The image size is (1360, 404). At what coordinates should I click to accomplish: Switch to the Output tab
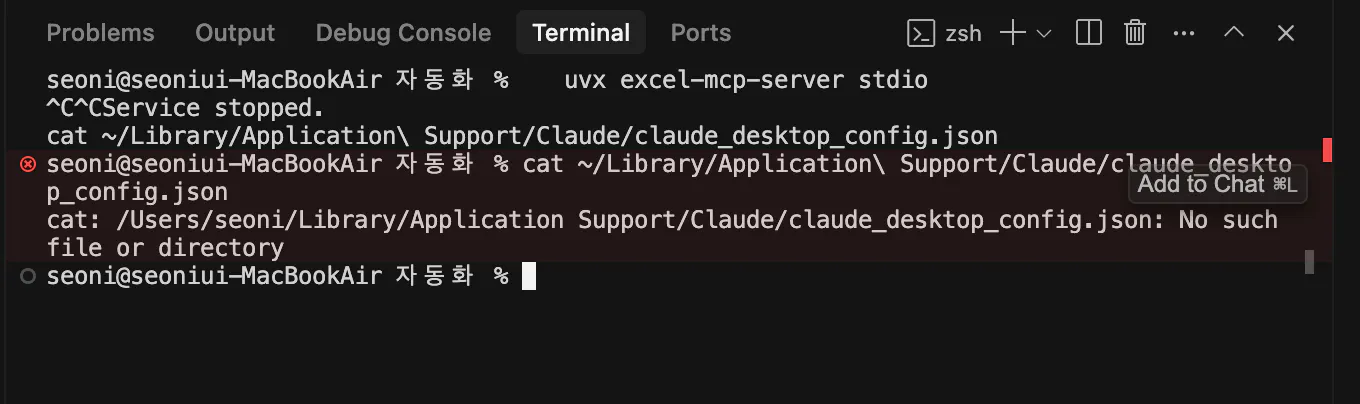click(x=235, y=33)
